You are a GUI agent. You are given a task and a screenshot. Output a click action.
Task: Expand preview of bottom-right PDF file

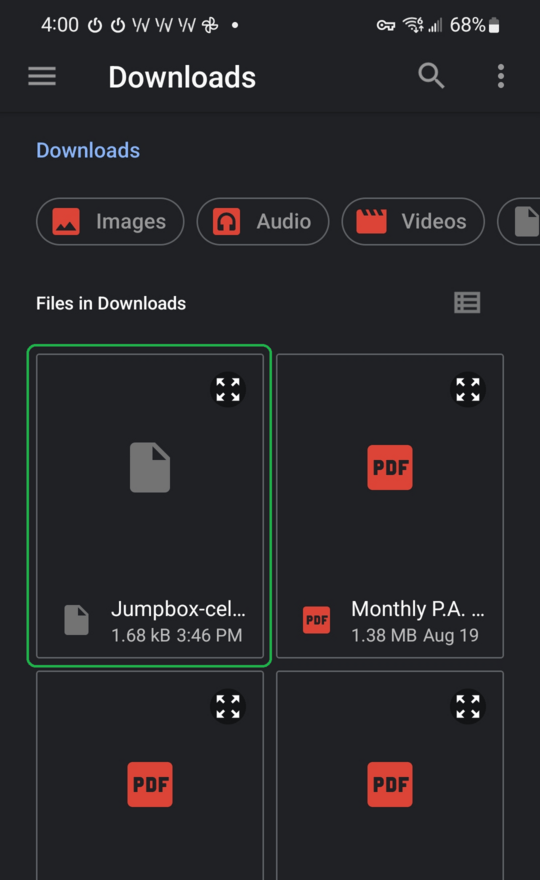[468, 706]
